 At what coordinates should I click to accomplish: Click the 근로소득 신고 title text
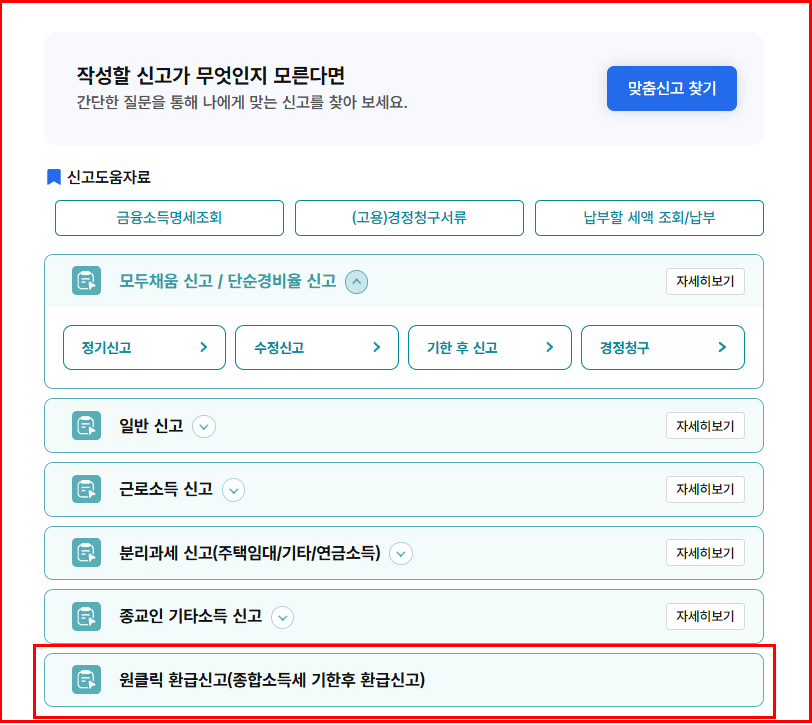coord(166,489)
